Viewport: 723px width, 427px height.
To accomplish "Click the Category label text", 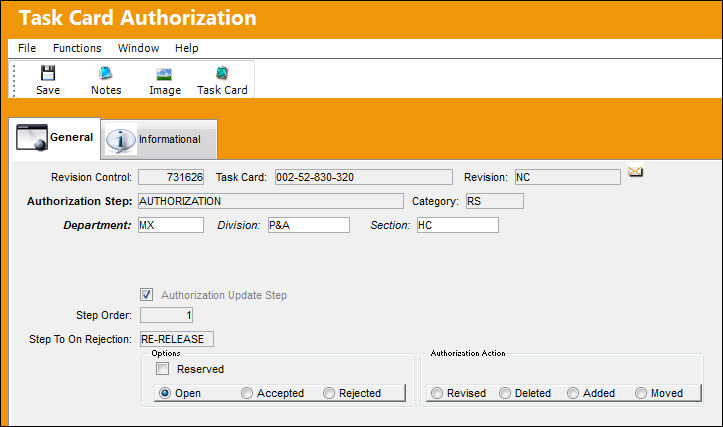I will coord(435,202).
